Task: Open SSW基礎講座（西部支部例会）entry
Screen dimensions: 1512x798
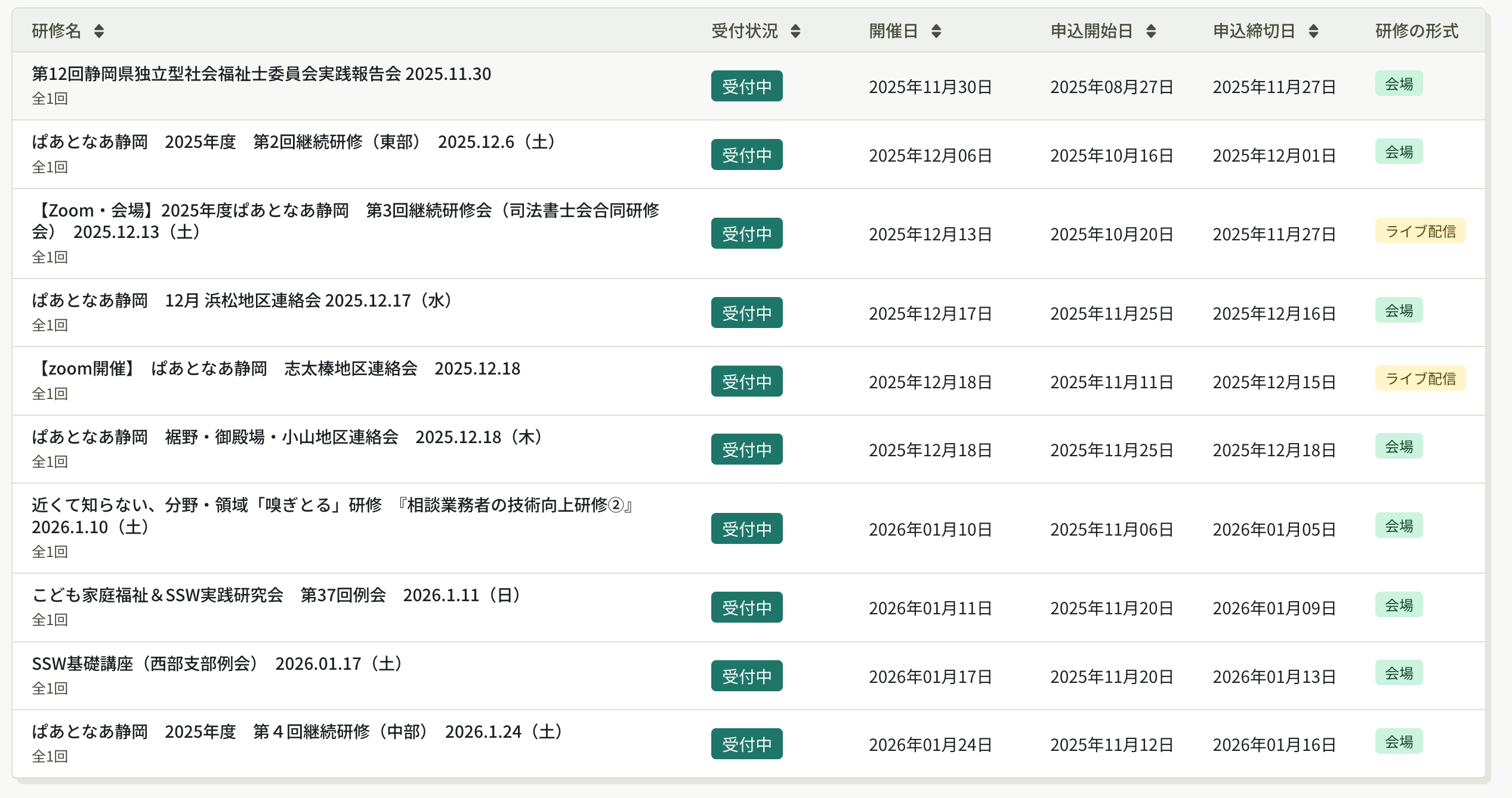Action: pos(217,664)
